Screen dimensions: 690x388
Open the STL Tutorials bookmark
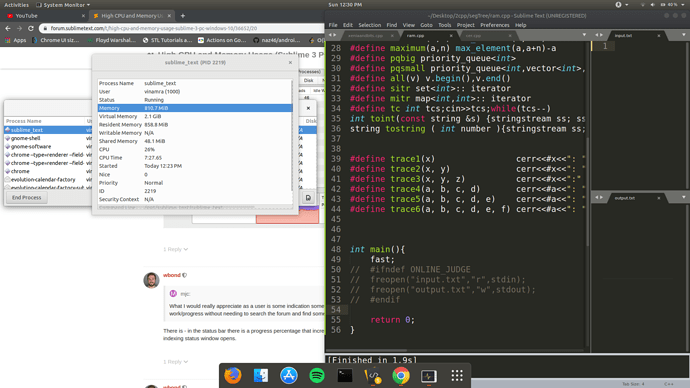168,40
